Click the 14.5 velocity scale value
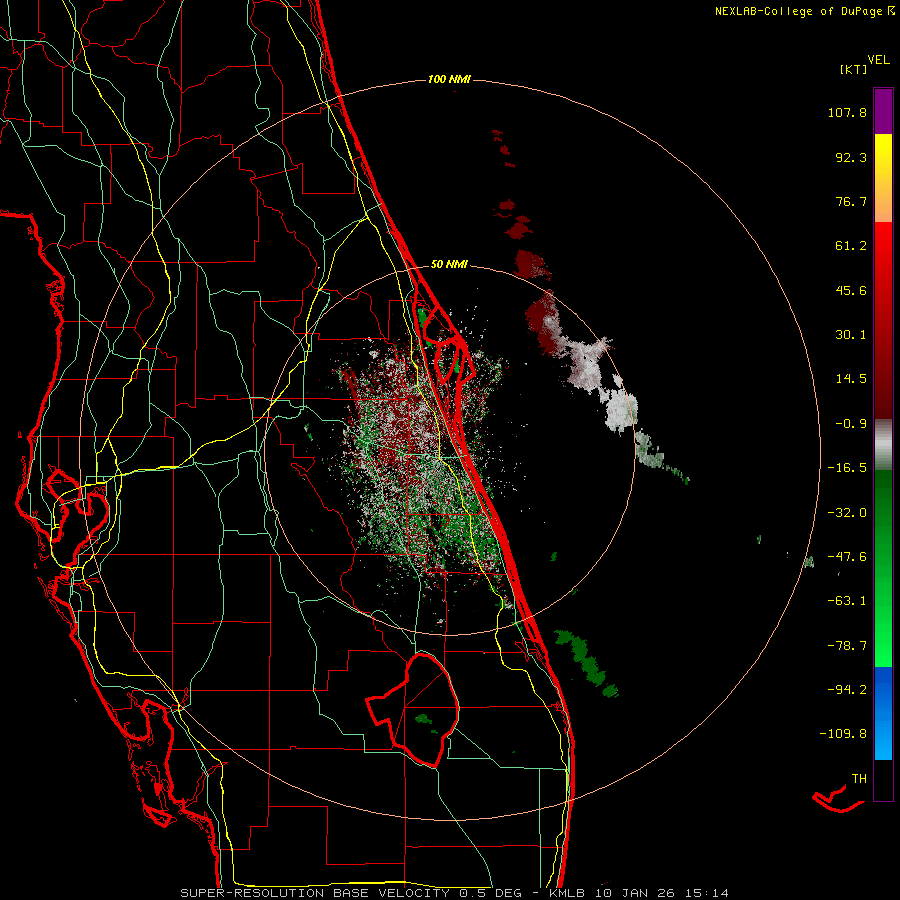The width and height of the screenshot is (900, 900). click(851, 379)
